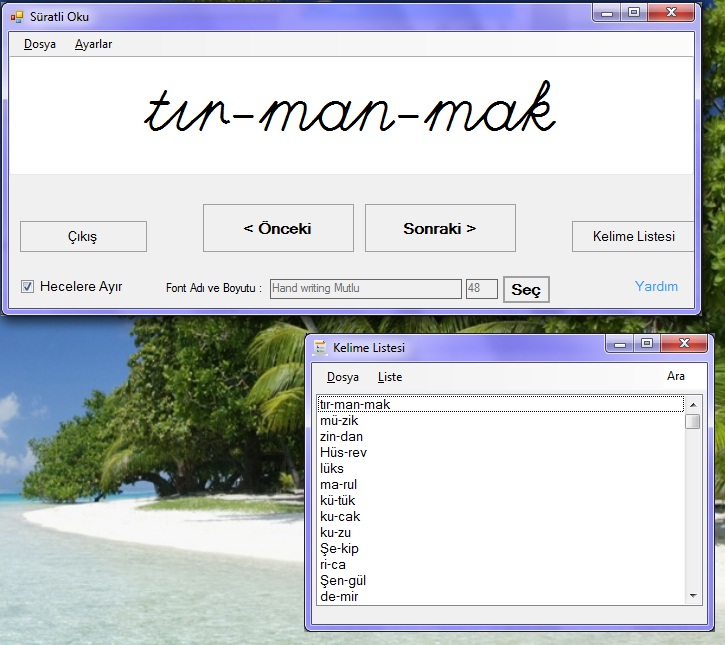The image size is (725, 645).
Task: Click the word list scrollbar down arrow
Action: pos(693,596)
